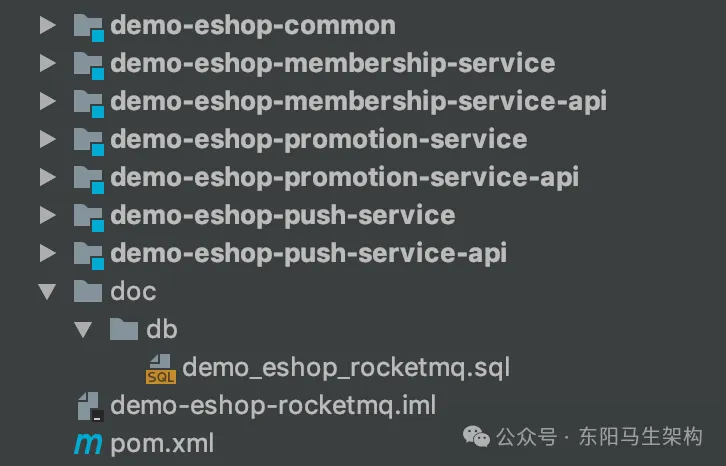Image resolution: width=726 pixels, height=466 pixels.
Task: Click the demo-eshop-membership-service module folder icon
Action: click(89, 64)
